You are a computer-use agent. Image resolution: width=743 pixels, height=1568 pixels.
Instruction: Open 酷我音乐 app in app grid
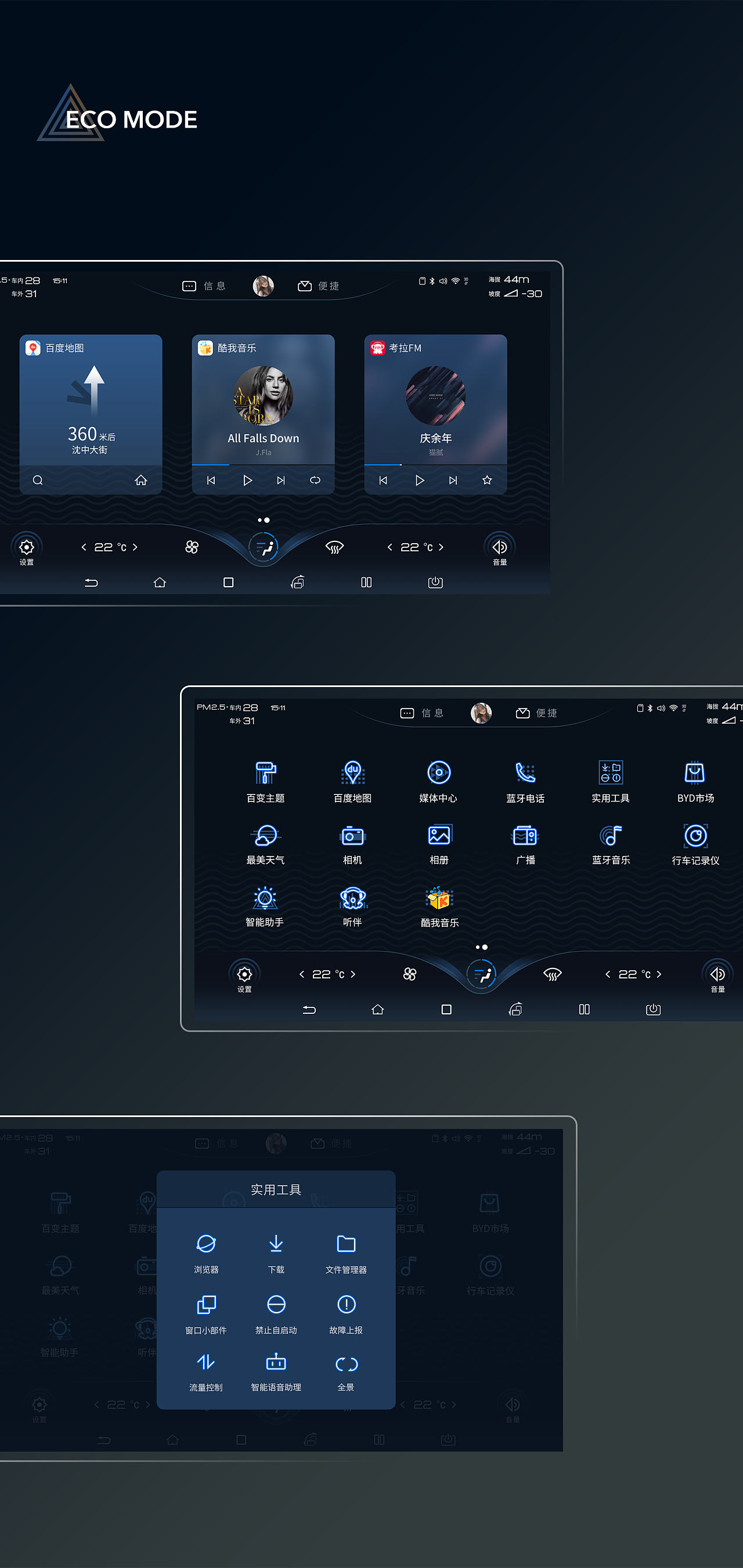click(439, 906)
